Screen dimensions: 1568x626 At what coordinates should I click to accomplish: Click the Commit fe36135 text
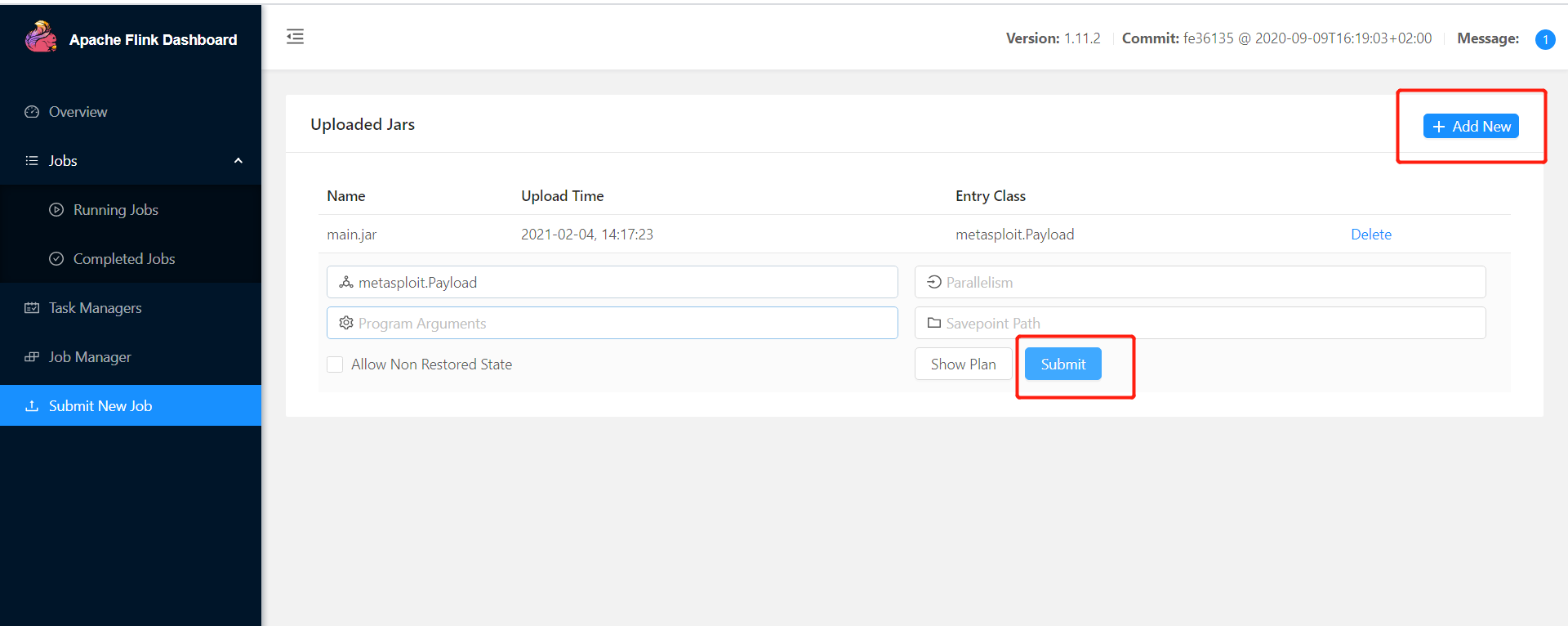tap(1276, 38)
